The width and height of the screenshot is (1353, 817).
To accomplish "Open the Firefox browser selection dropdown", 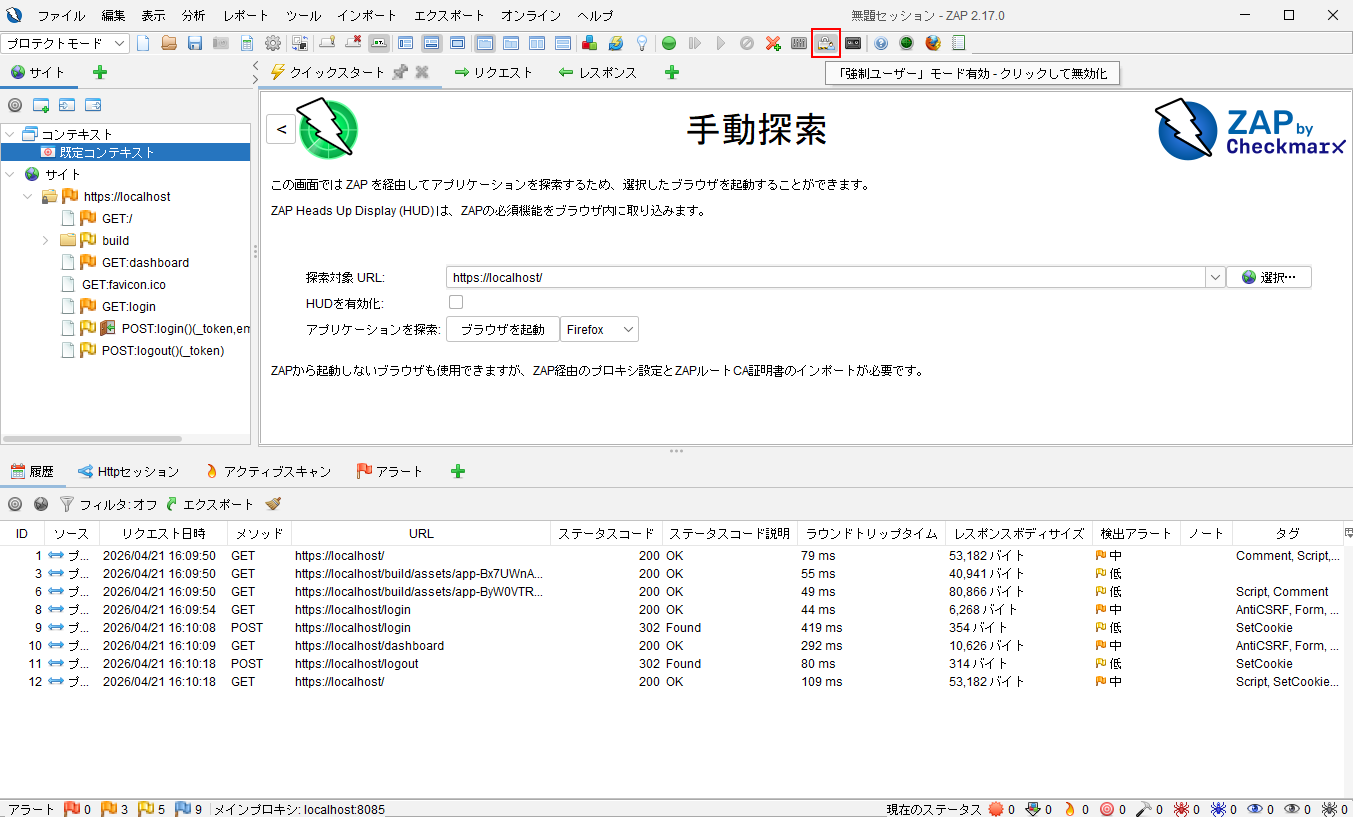I will pos(599,329).
